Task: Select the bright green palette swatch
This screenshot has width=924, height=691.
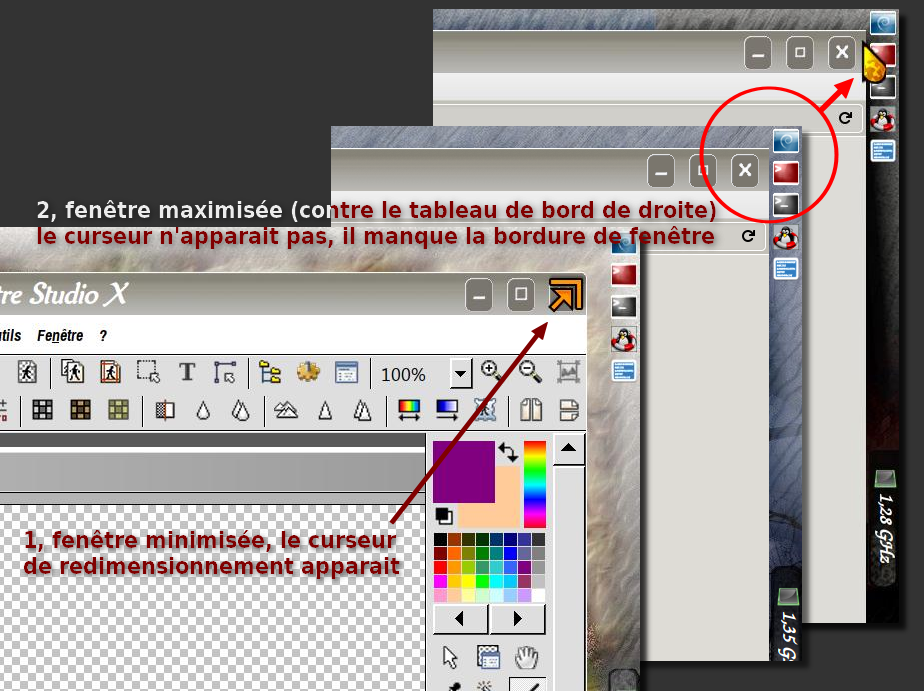Action: (483, 581)
